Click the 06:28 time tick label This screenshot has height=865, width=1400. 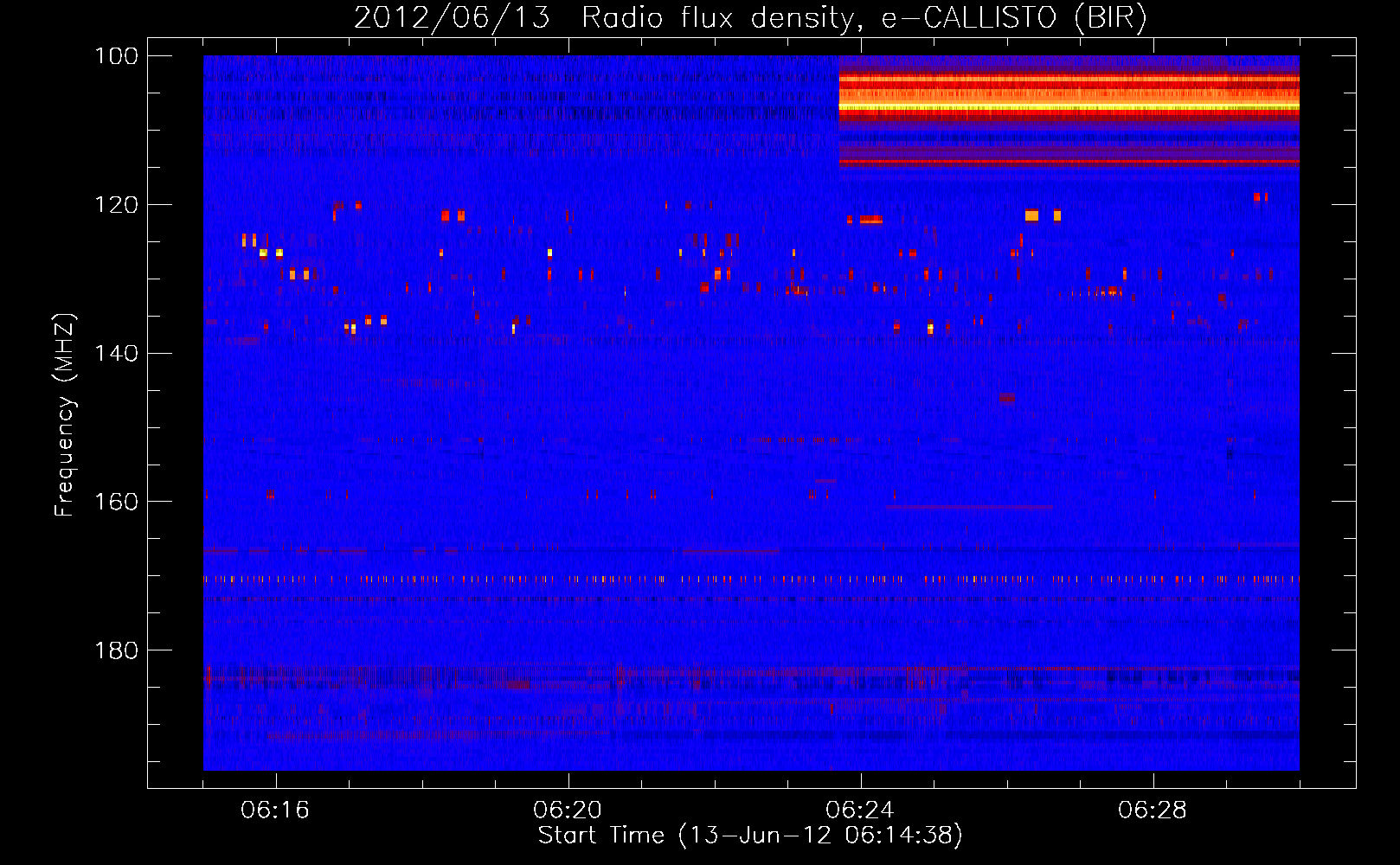coord(1153,811)
